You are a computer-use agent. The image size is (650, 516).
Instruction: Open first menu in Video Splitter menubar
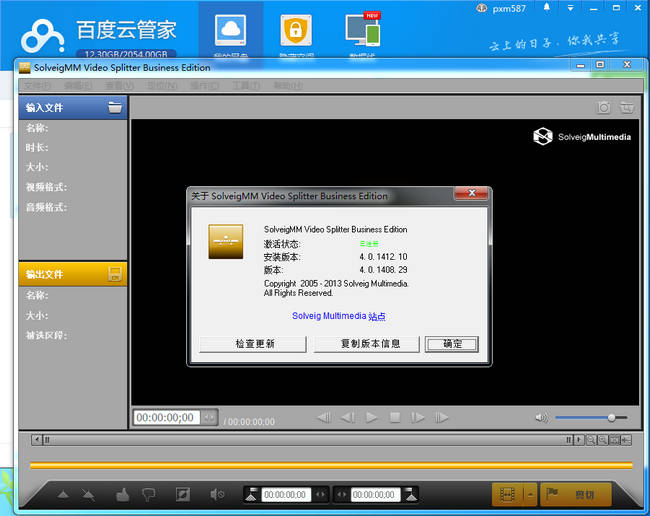click(37, 85)
